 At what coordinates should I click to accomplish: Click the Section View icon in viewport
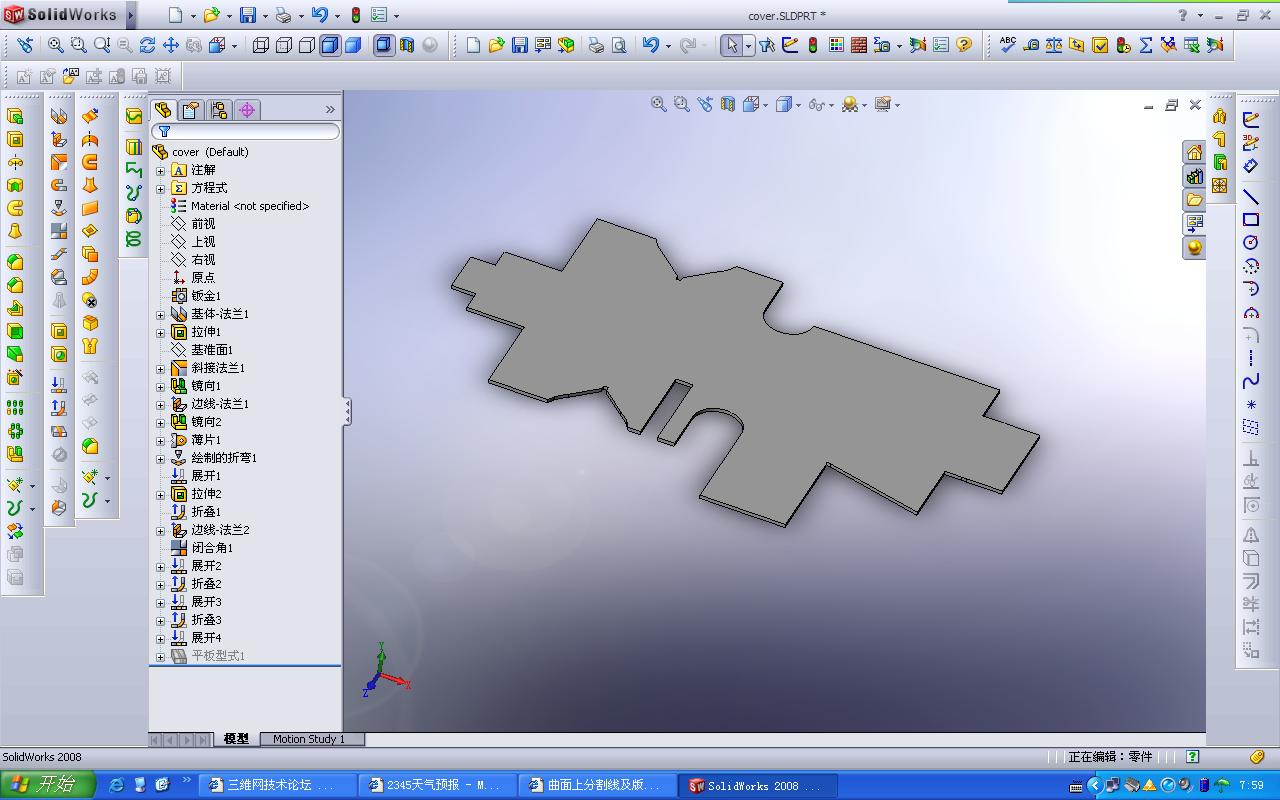[728, 104]
